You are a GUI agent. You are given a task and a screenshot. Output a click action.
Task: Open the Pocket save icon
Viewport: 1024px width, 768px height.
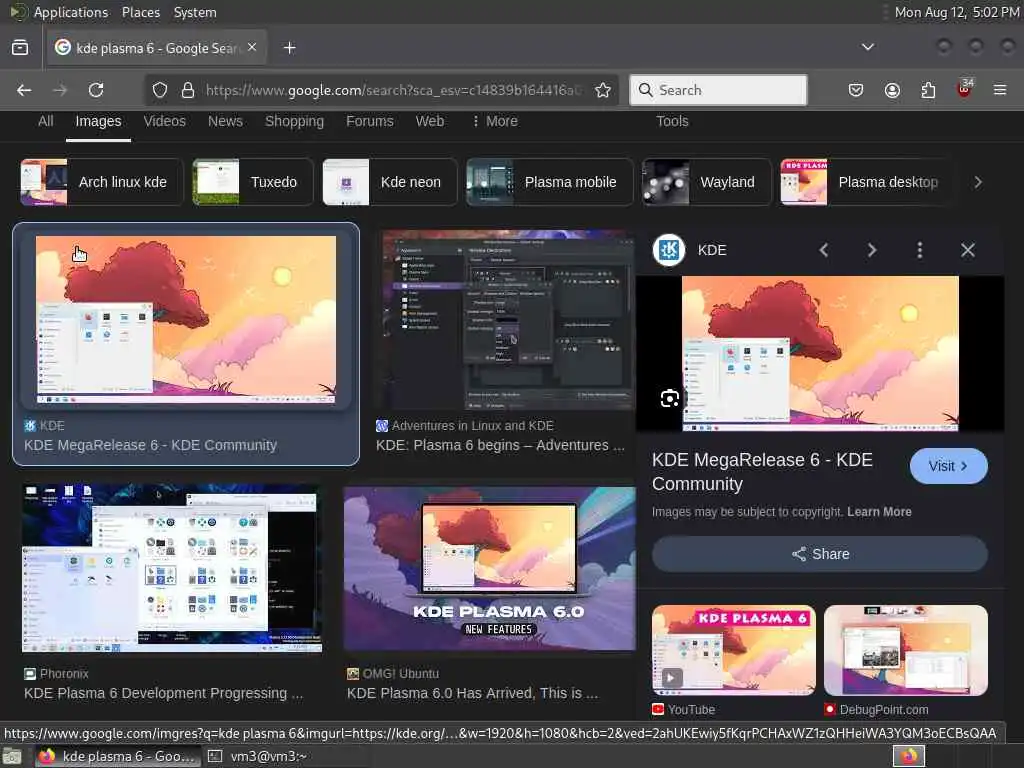tap(856, 90)
